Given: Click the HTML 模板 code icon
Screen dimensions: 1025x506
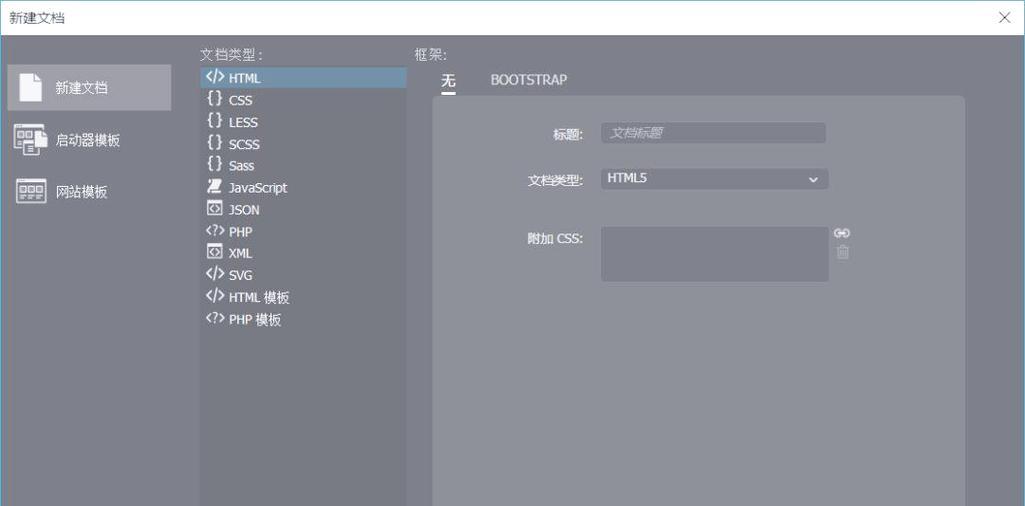Looking at the screenshot, I should pyautogui.click(x=215, y=295).
